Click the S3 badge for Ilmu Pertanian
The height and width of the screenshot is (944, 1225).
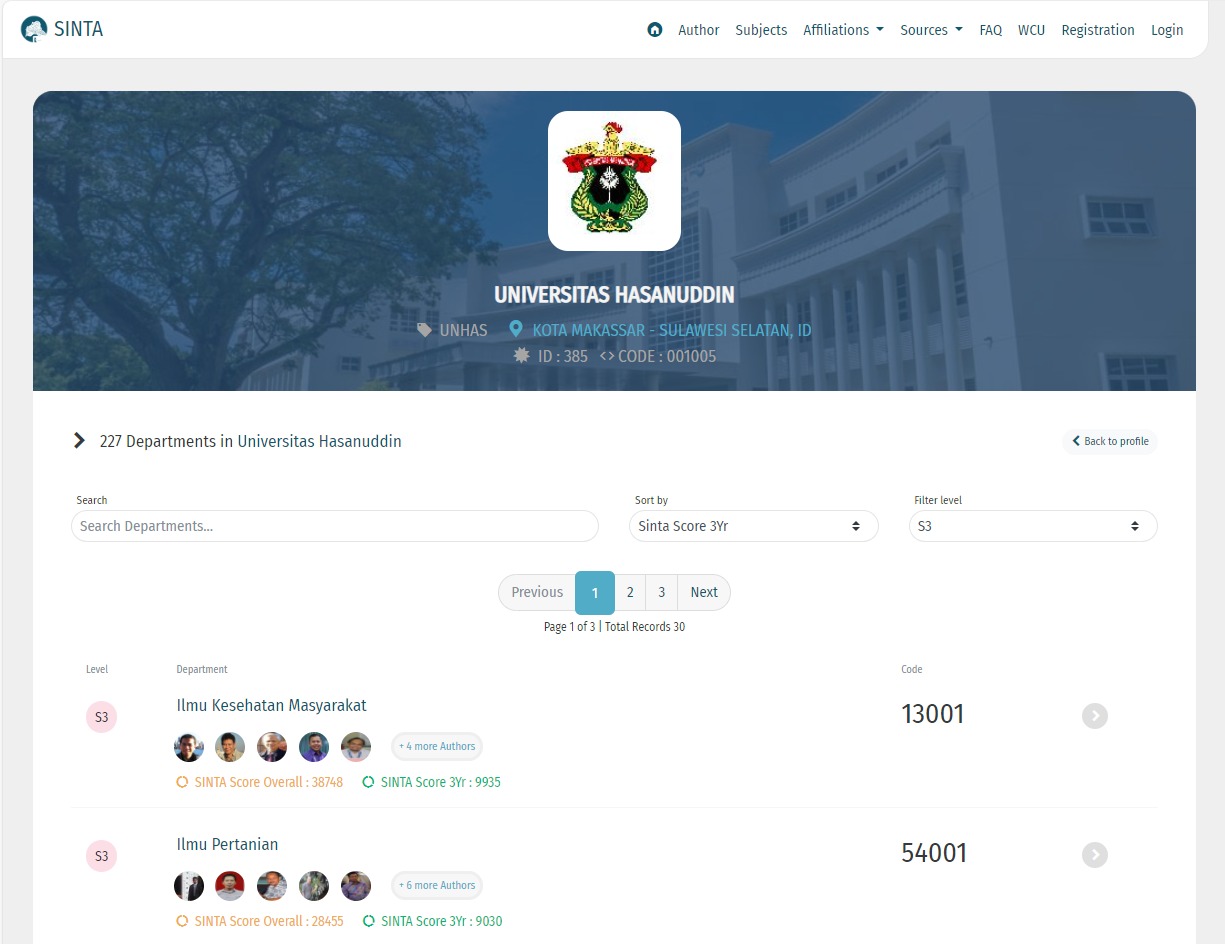tap(101, 856)
